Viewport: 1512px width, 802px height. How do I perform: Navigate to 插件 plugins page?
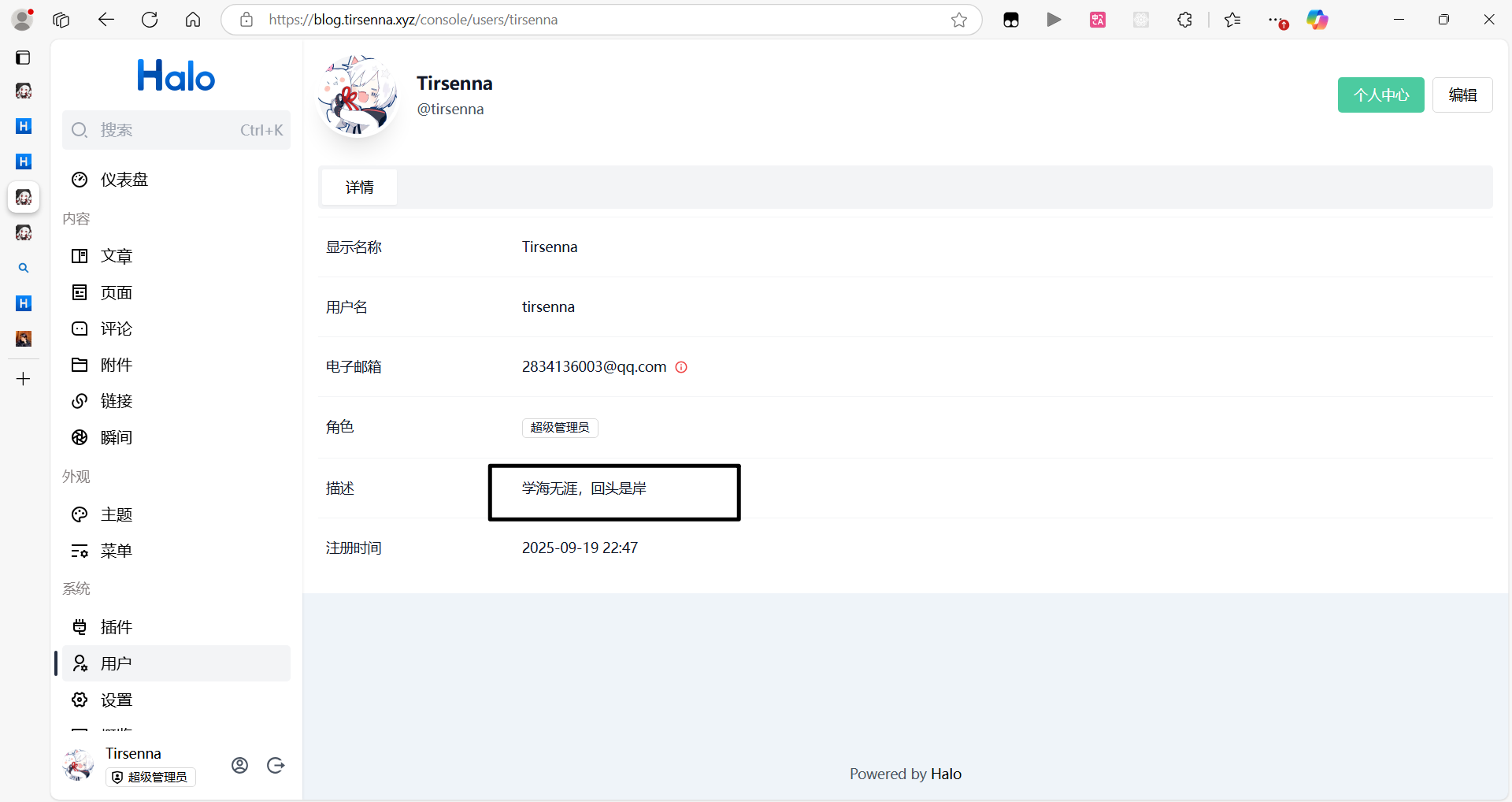click(x=116, y=627)
